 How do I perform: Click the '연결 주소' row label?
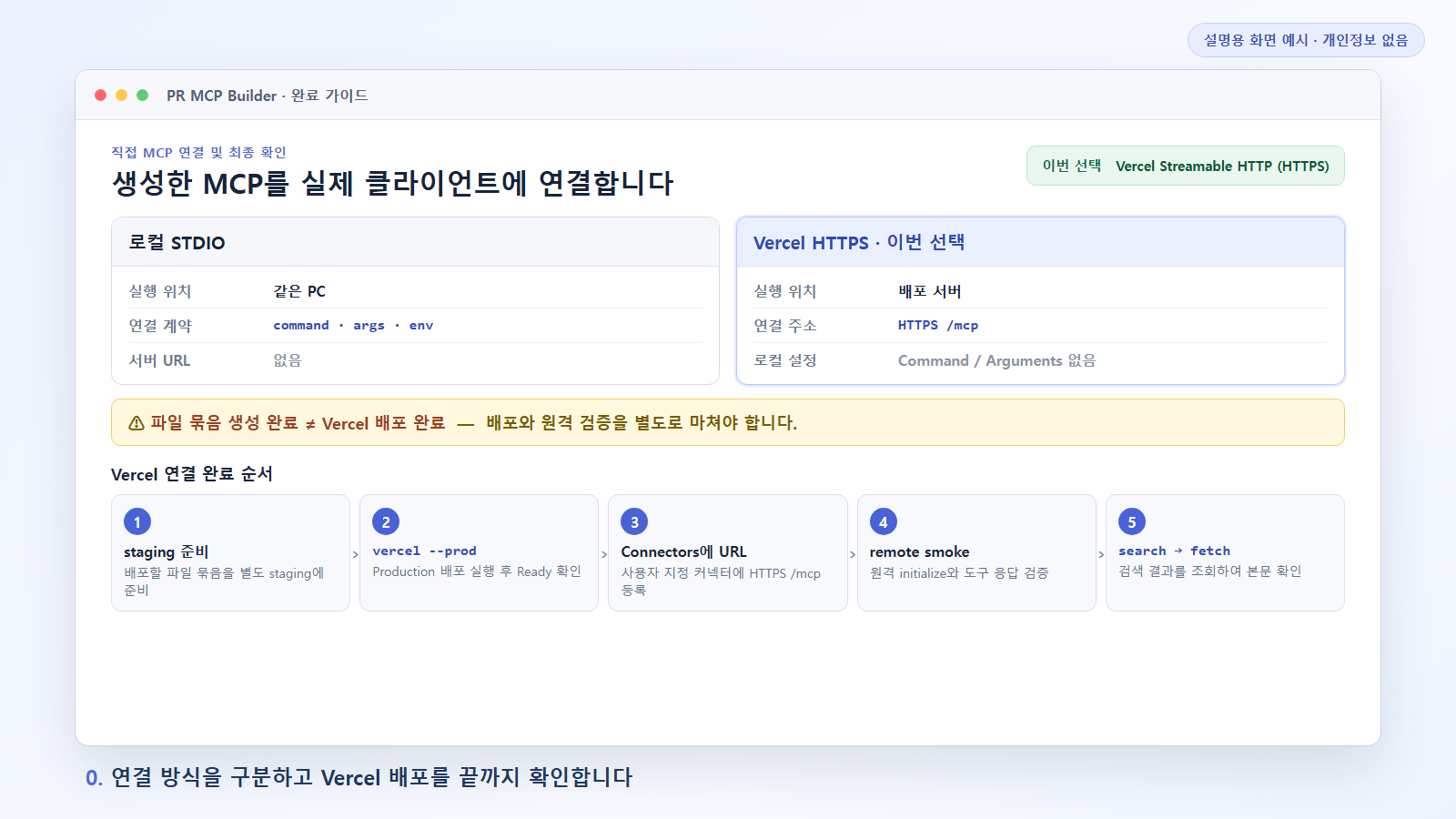point(784,326)
